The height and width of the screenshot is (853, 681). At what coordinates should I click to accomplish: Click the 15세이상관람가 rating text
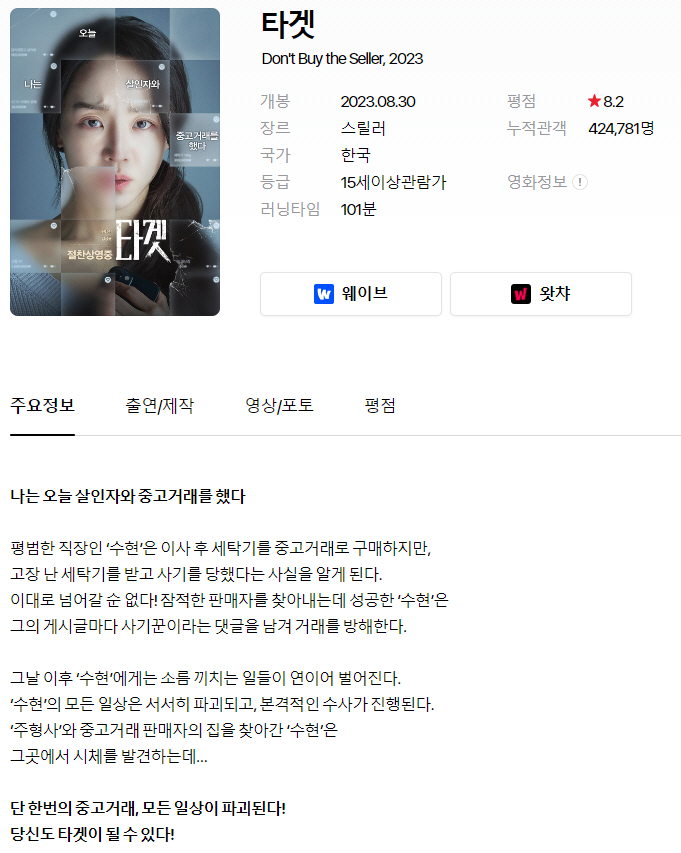(393, 182)
